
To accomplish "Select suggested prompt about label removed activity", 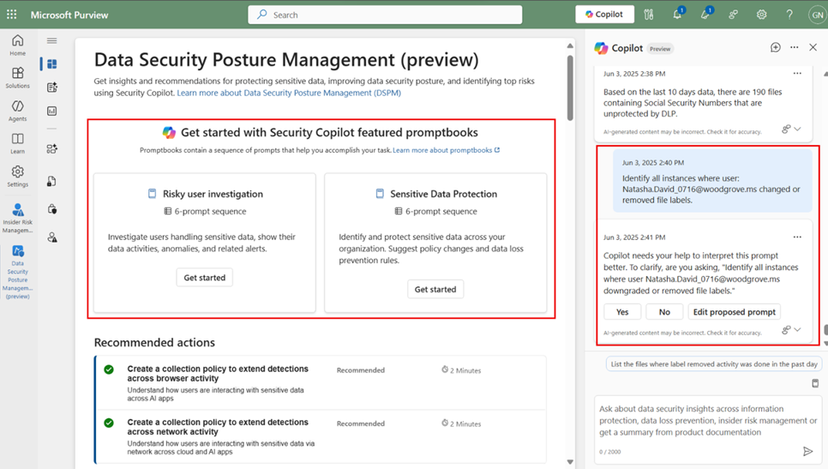I will 714,364.
